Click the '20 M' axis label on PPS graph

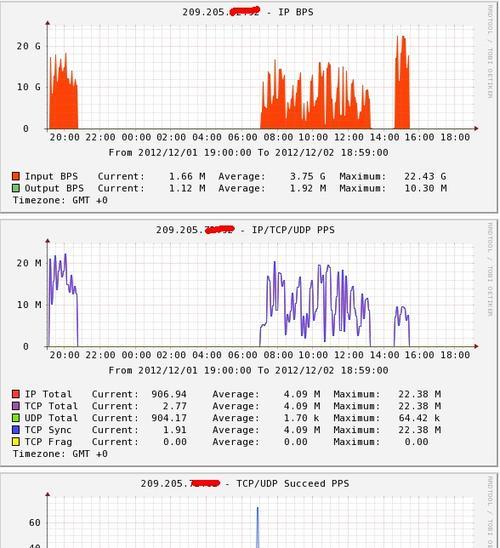pyautogui.click(x=29, y=263)
